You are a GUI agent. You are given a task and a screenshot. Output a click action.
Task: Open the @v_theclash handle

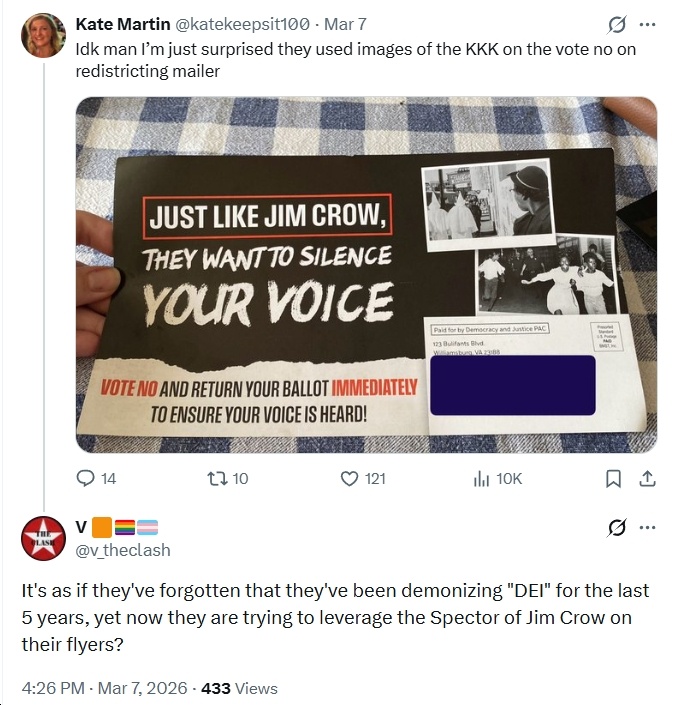123,550
